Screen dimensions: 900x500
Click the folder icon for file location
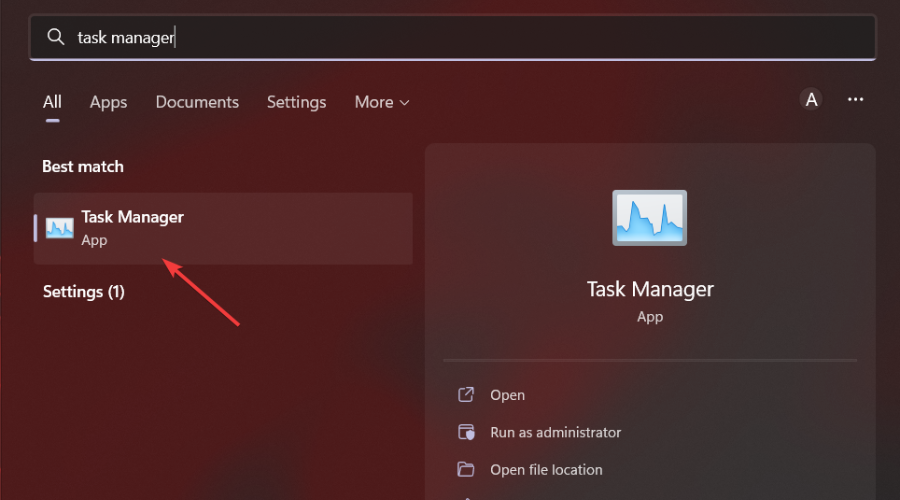[465, 469]
